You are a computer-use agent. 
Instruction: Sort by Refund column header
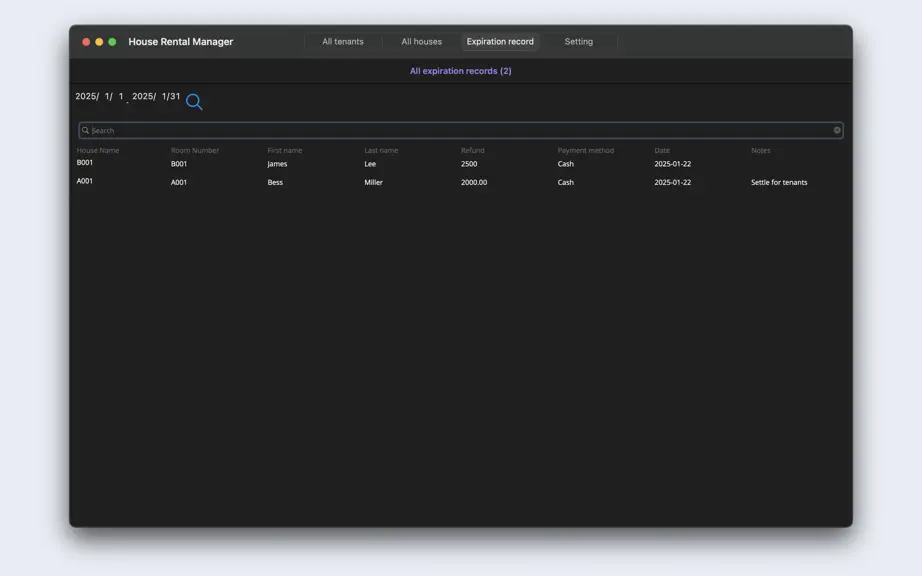(473, 150)
